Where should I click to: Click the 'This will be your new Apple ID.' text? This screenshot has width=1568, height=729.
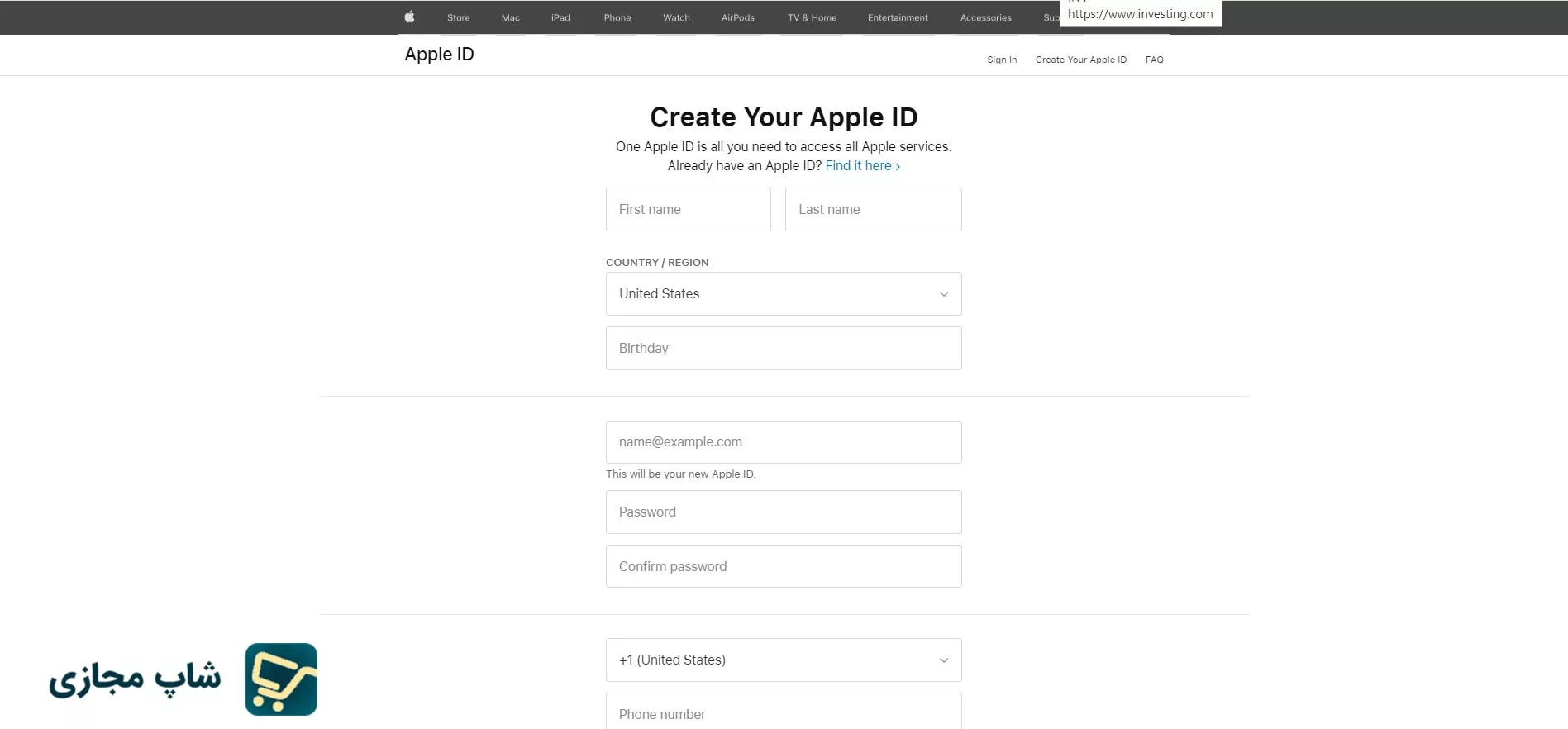coord(680,474)
